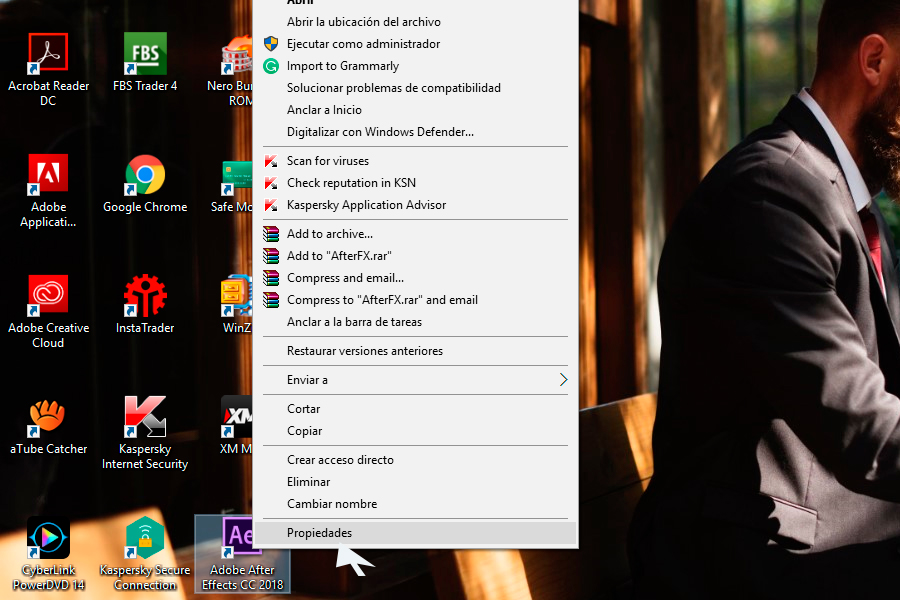This screenshot has width=900, height=600.
Task: Choose Ejecutar como administrador
Action: [x=345, y=43]
